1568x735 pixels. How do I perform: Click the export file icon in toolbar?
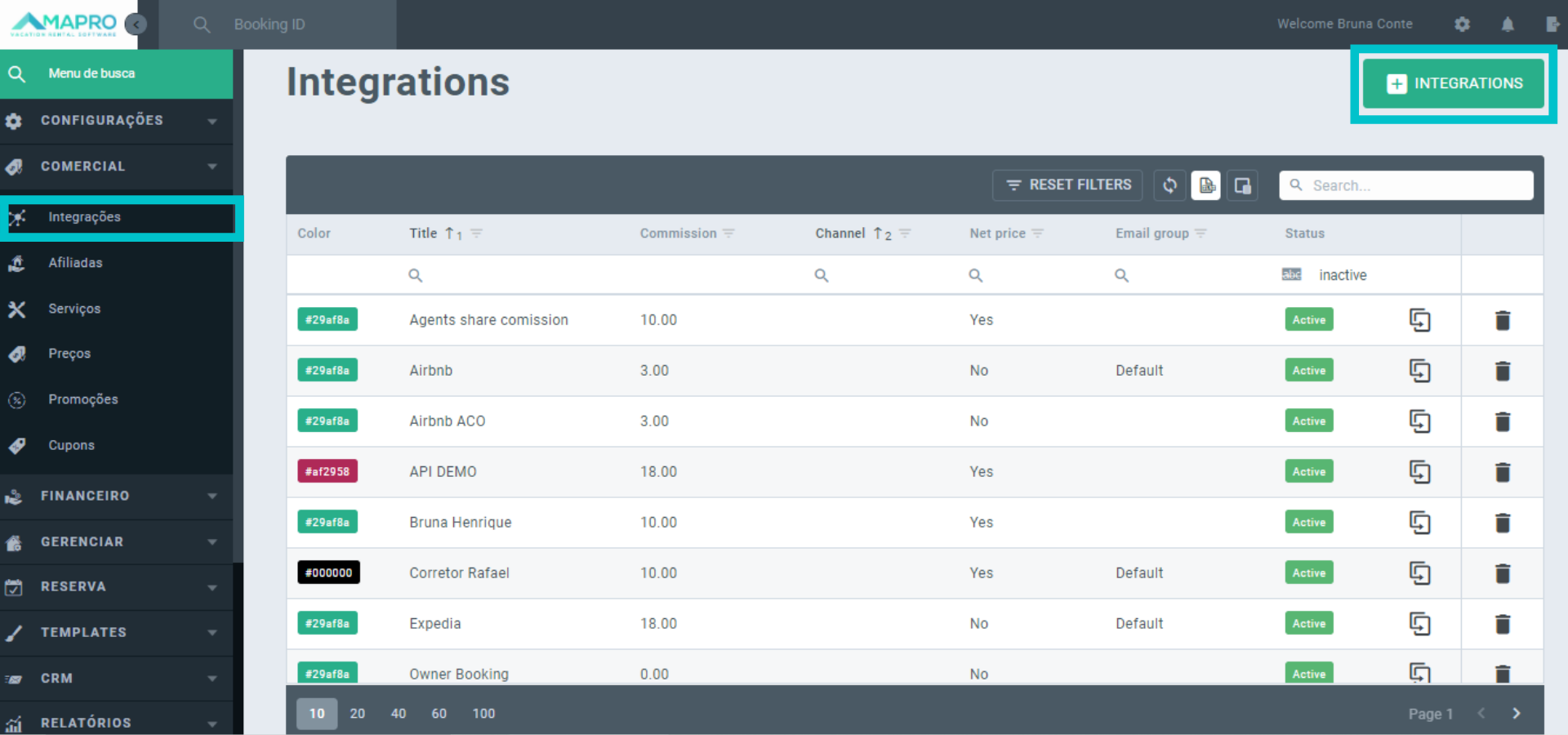click(1206, 185)
